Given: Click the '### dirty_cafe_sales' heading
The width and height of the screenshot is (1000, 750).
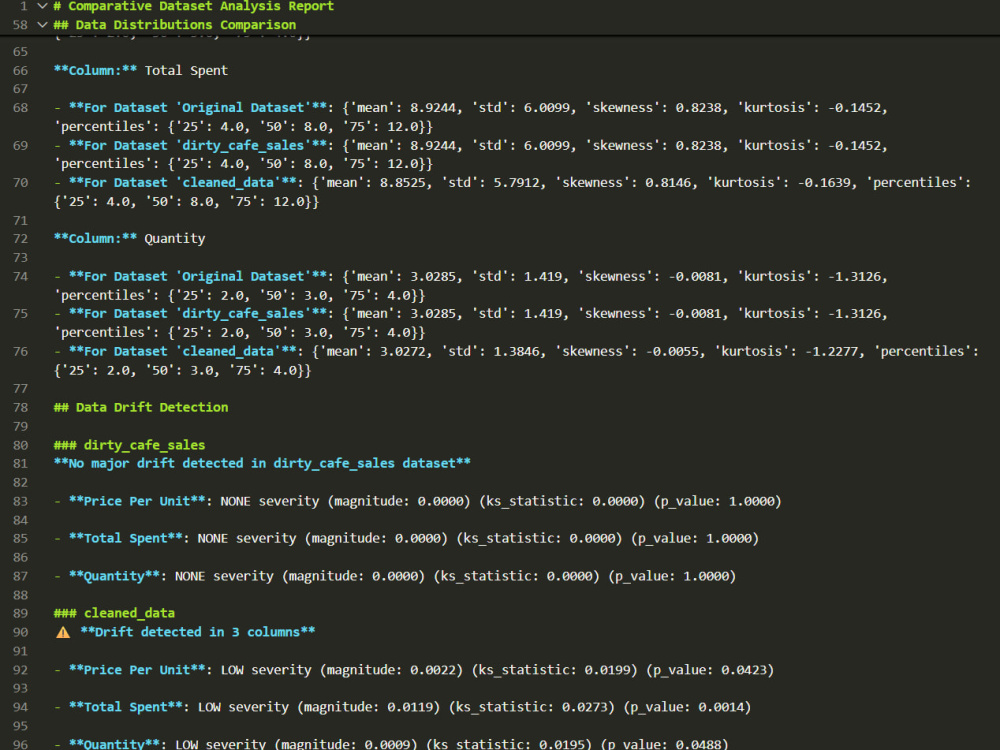Looking at the screenshot, I should 129,445.
